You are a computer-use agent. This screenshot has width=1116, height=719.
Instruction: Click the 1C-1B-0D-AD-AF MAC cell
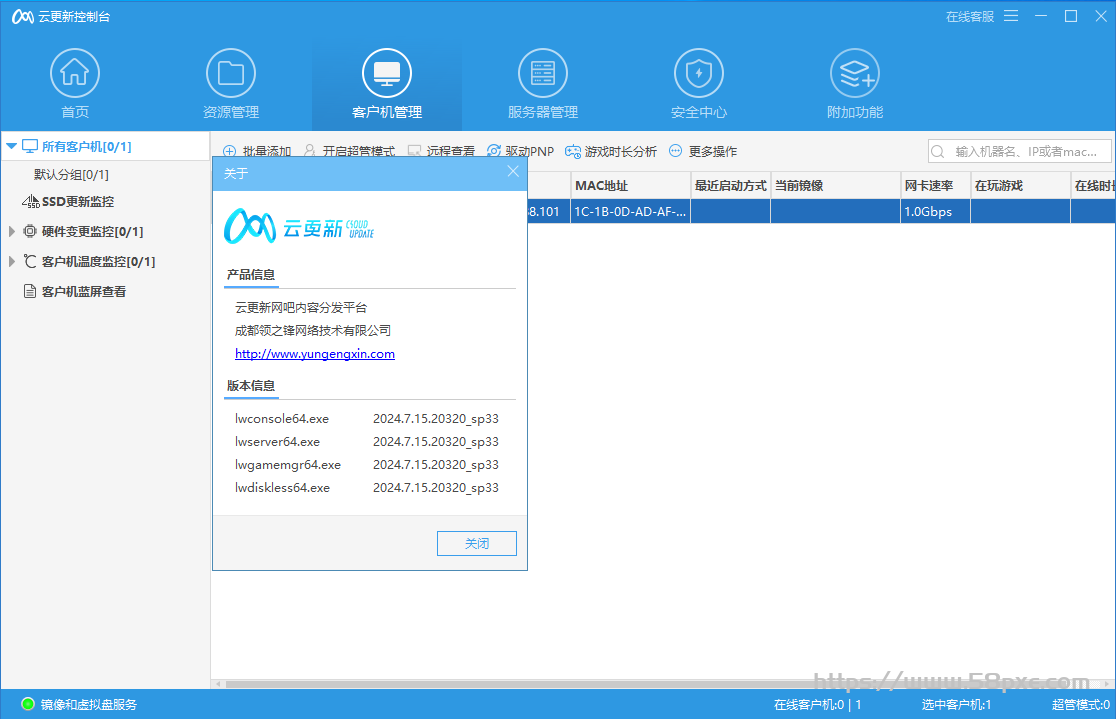631,211
